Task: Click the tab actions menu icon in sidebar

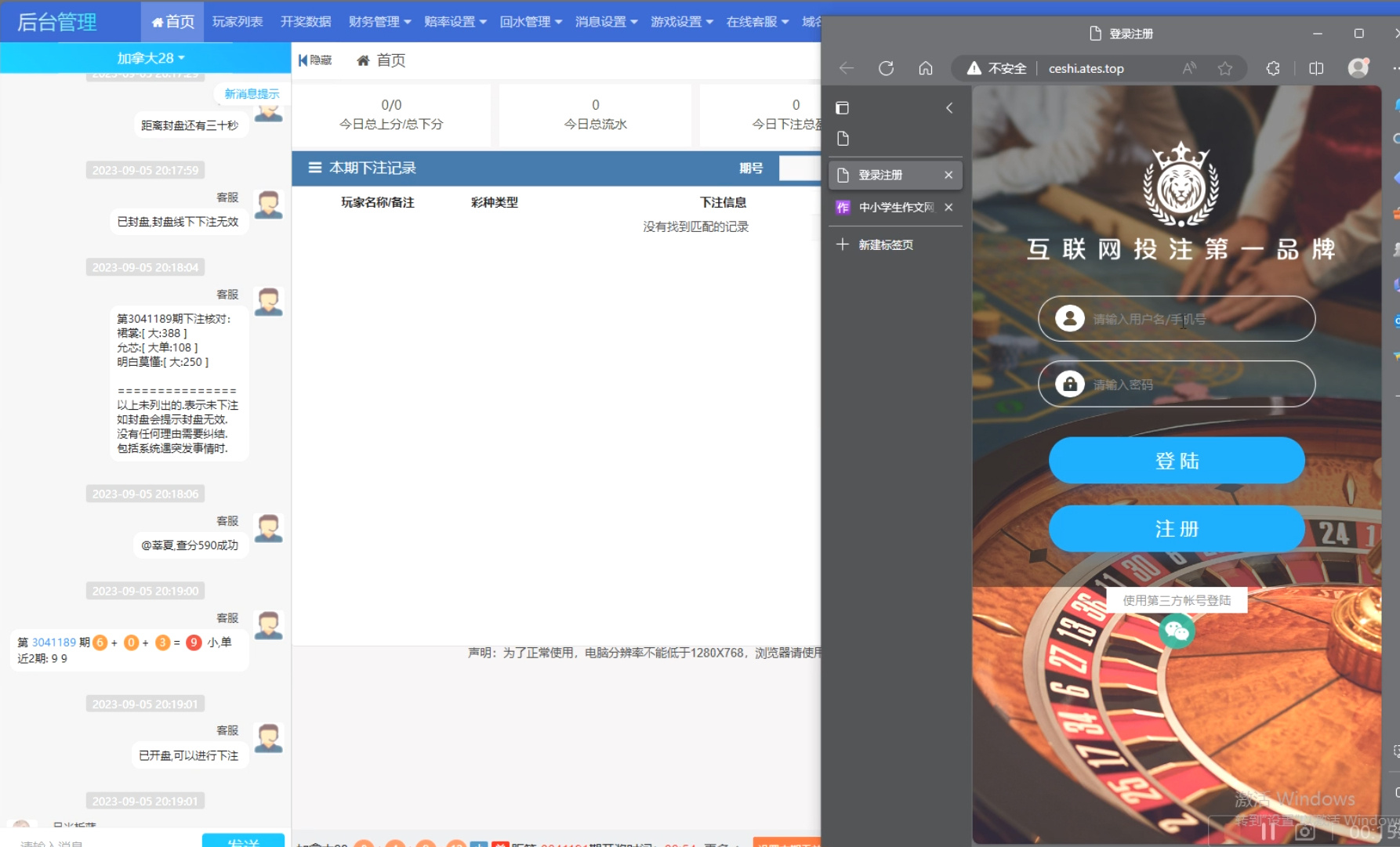Action: pos(843,108)
